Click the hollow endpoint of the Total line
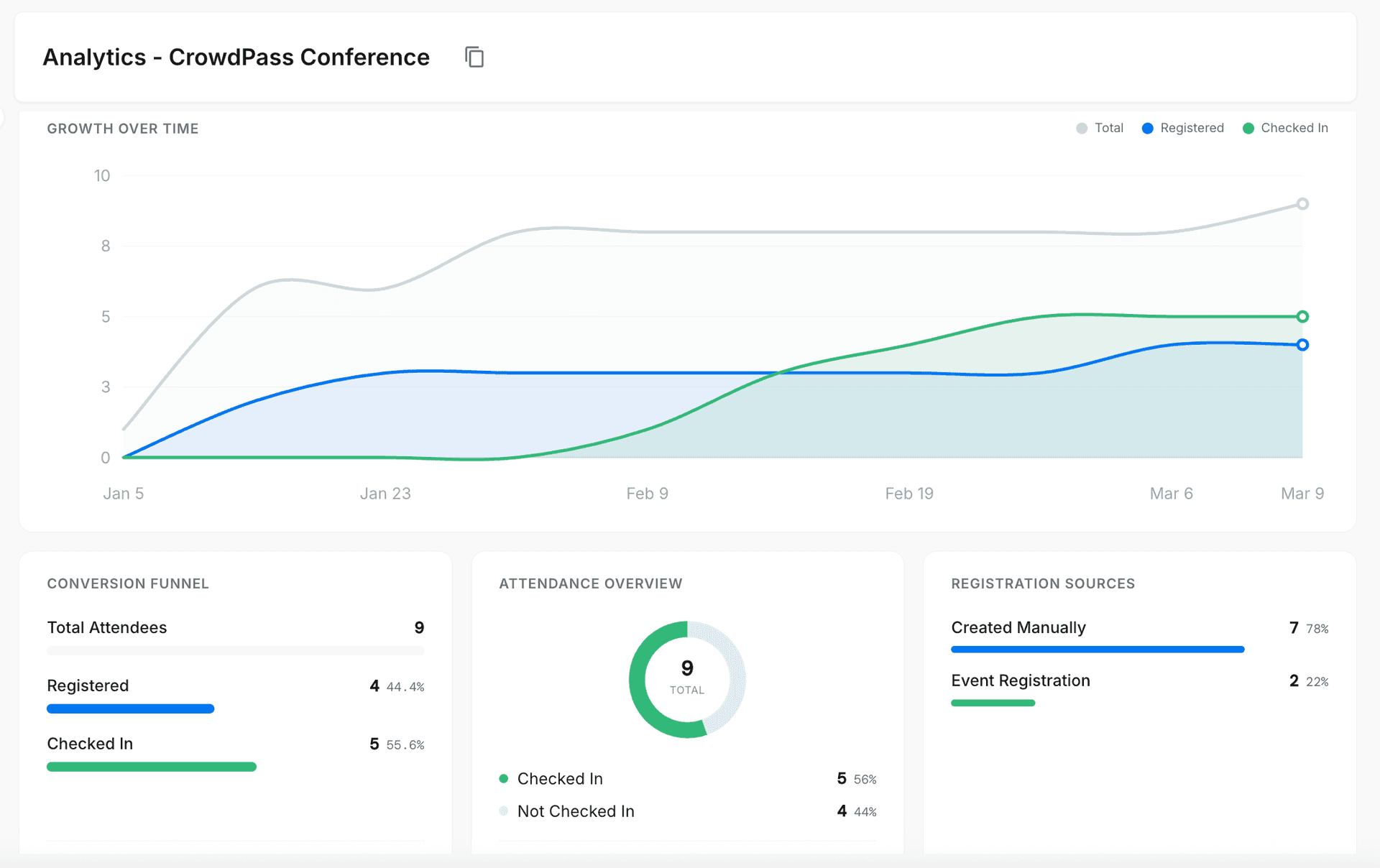The height and width of the screenshot is (868, 1380). coord(1302,203)
